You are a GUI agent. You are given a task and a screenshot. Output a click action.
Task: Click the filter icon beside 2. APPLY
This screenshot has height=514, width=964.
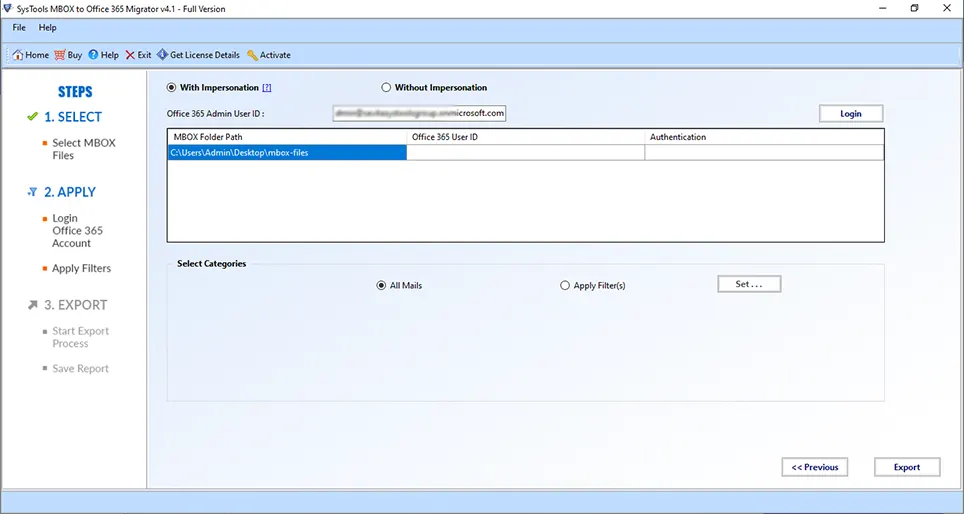tap(33, 192)
